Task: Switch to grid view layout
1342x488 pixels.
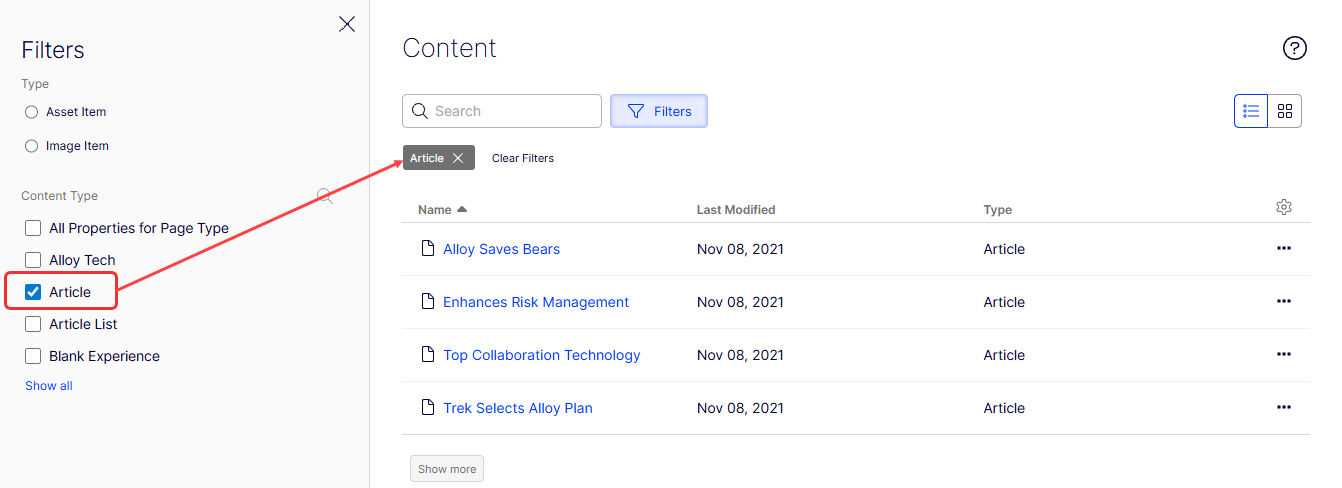Action: click(x=1285, y=111)
